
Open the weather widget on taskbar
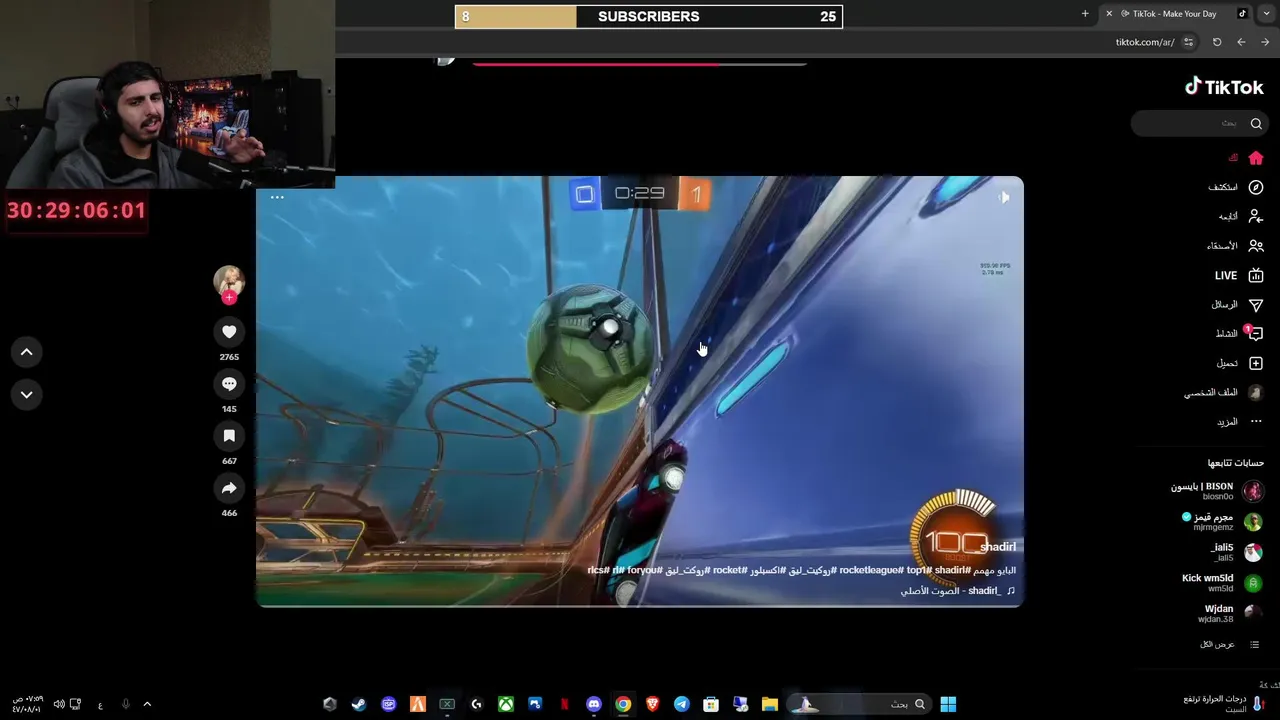(1222, 704)
